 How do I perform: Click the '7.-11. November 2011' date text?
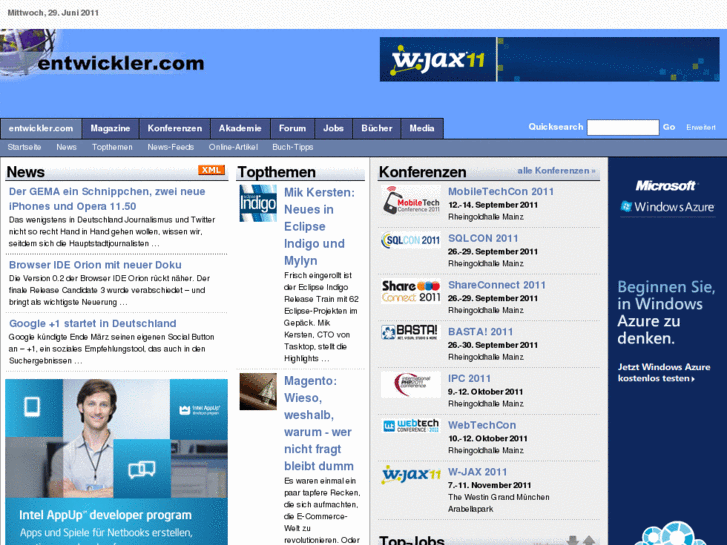coord(489,485)
